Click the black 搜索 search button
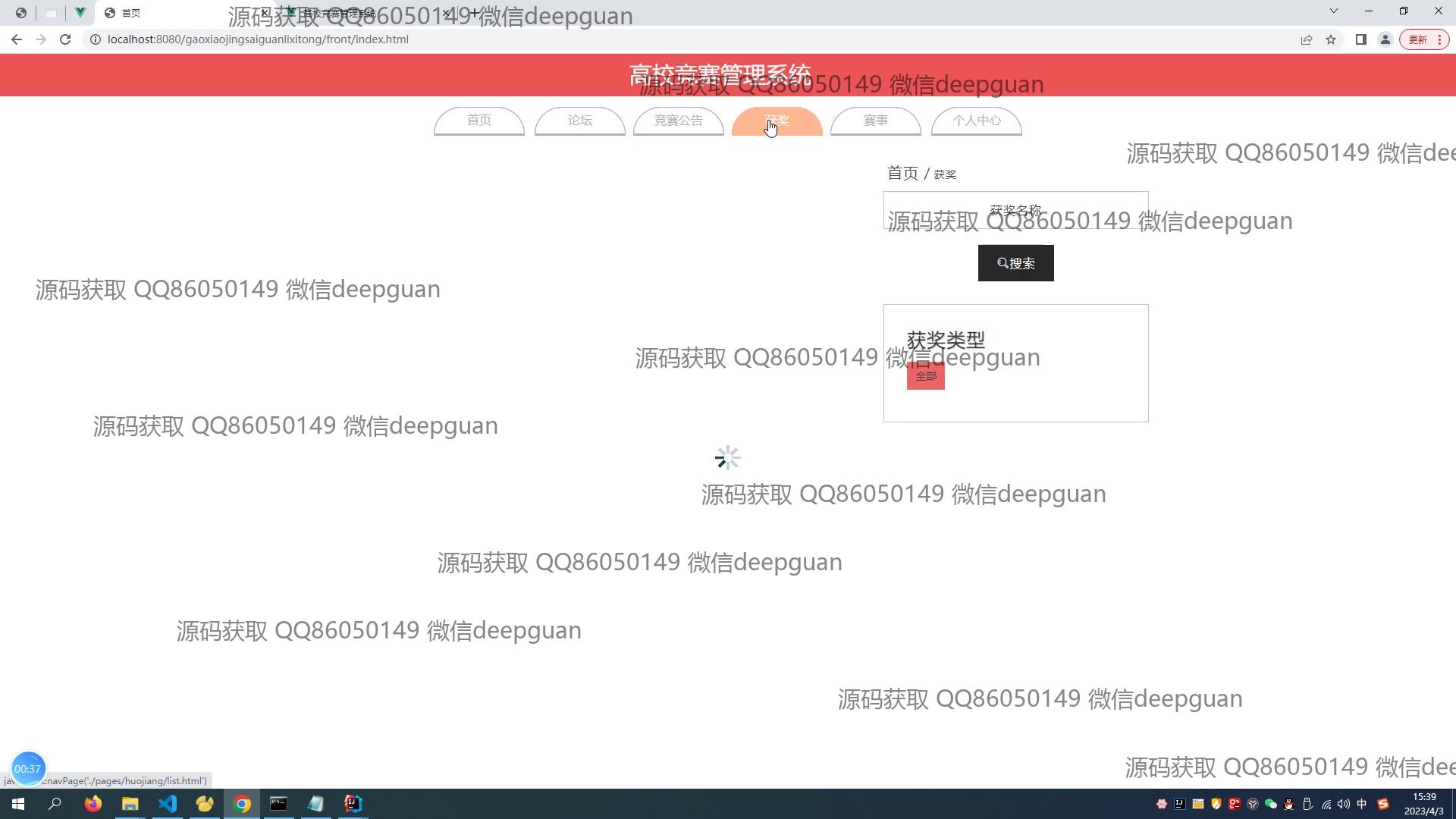The height and width of the screenshot is (819, 1456). point(1016,263)
